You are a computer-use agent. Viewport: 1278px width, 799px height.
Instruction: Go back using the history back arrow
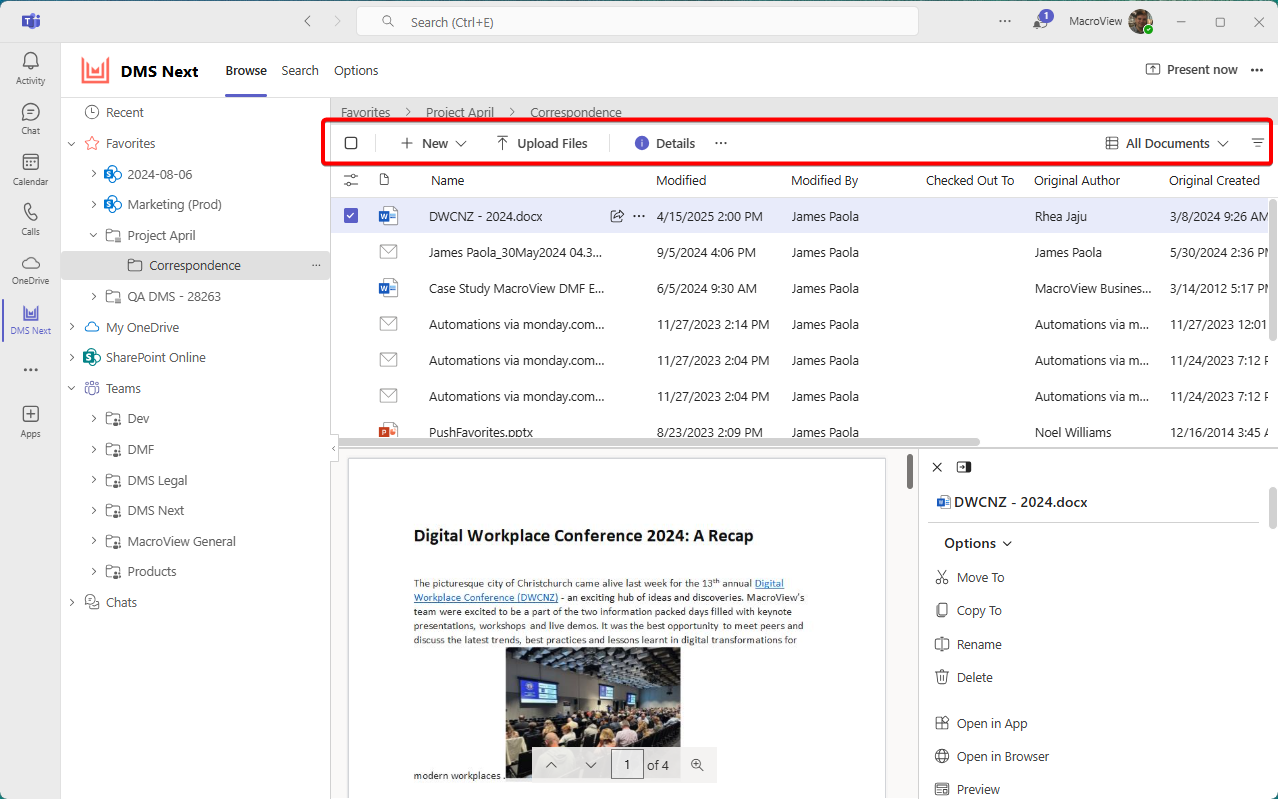(308, 21)
